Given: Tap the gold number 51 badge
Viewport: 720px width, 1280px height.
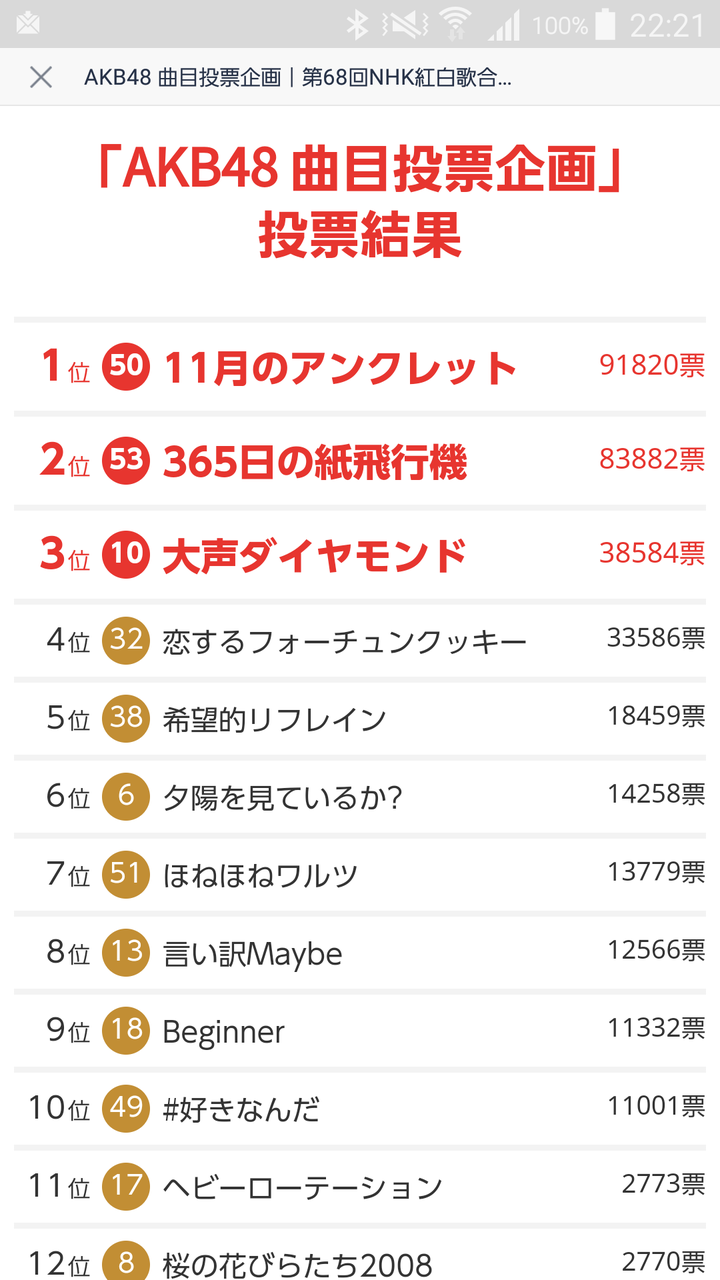Looking at the screenshot, I should pos(126,873).
